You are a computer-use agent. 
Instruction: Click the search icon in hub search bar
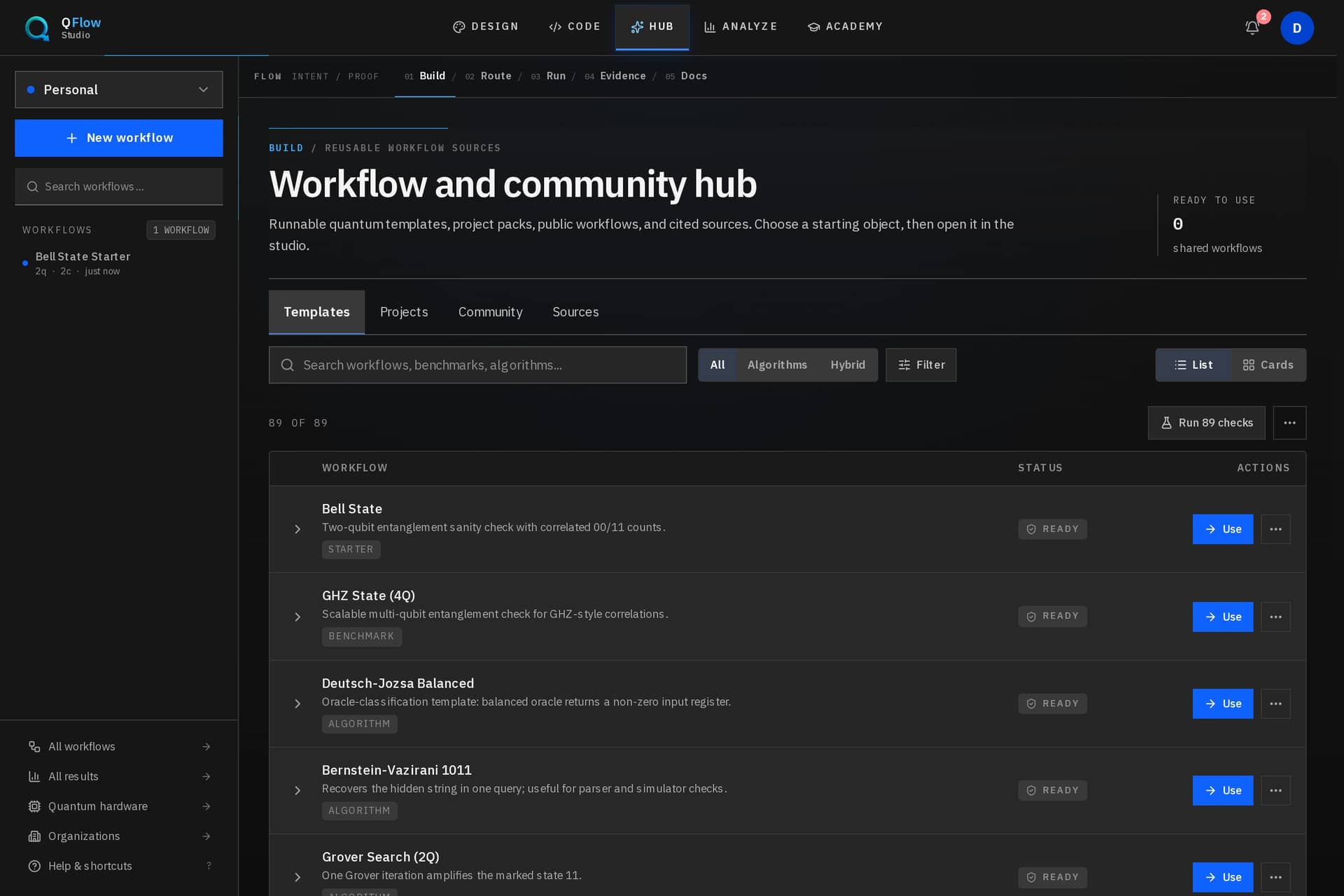[x=287, y=365]
